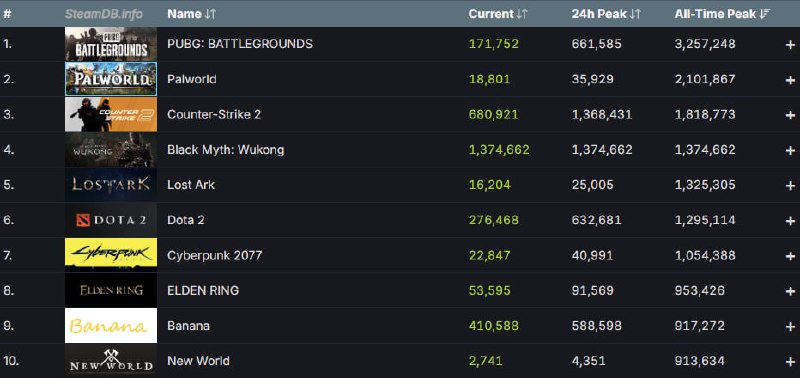Image resolution: width=800 pixels, height=378 pixels.
Task: Select all-time peak value 1,325,305
Action: click(x=705, y=185)
